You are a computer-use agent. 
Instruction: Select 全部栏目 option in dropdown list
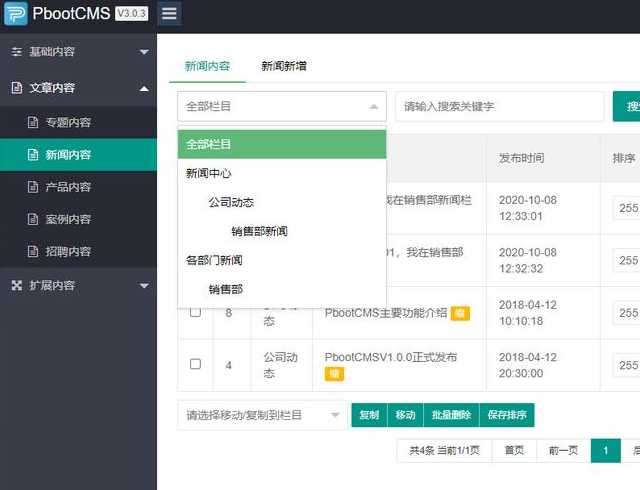pos(282,144)
